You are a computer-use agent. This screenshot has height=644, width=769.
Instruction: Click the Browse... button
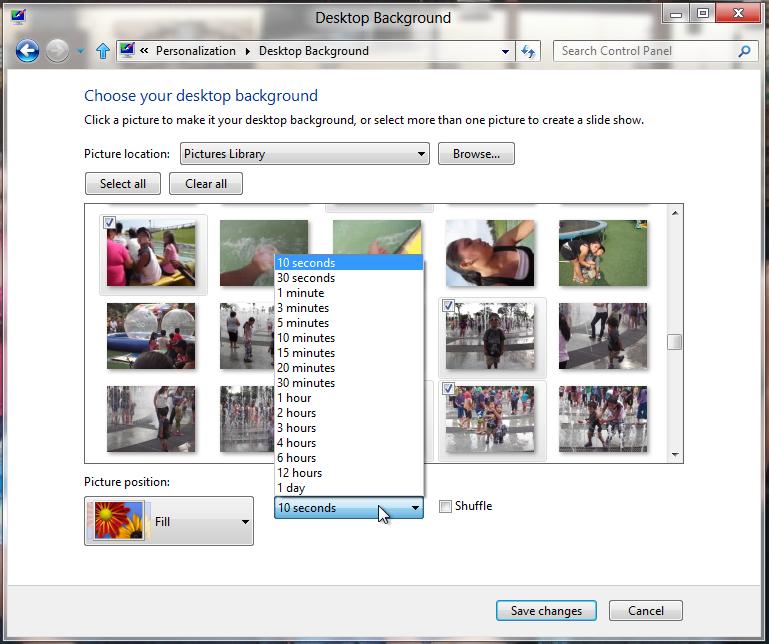[476, 154]
